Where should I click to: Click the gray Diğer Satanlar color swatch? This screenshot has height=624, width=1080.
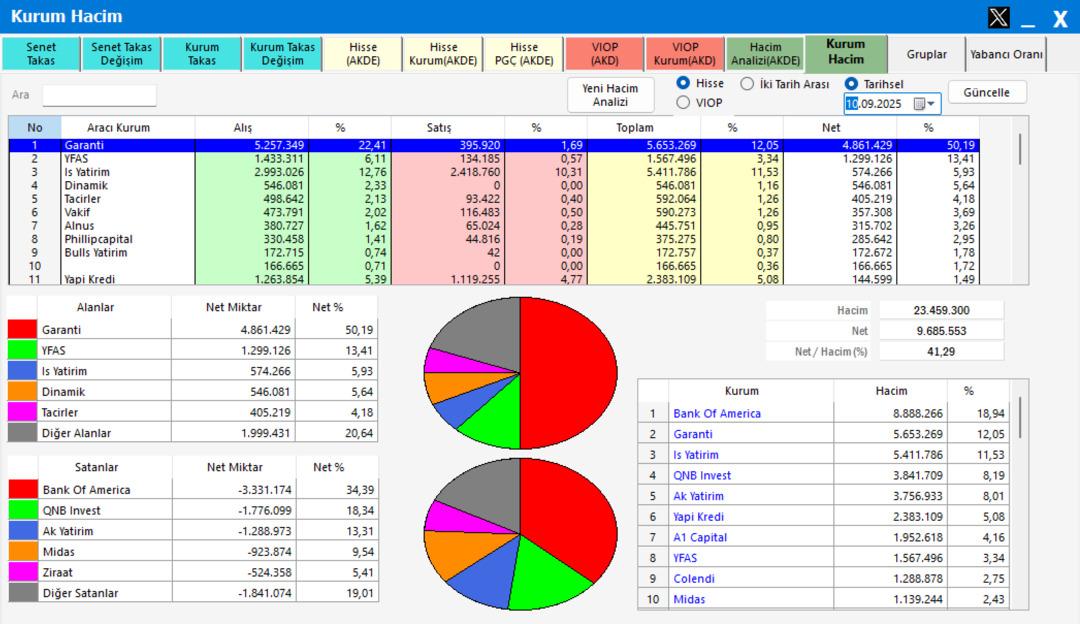point(23,593)
